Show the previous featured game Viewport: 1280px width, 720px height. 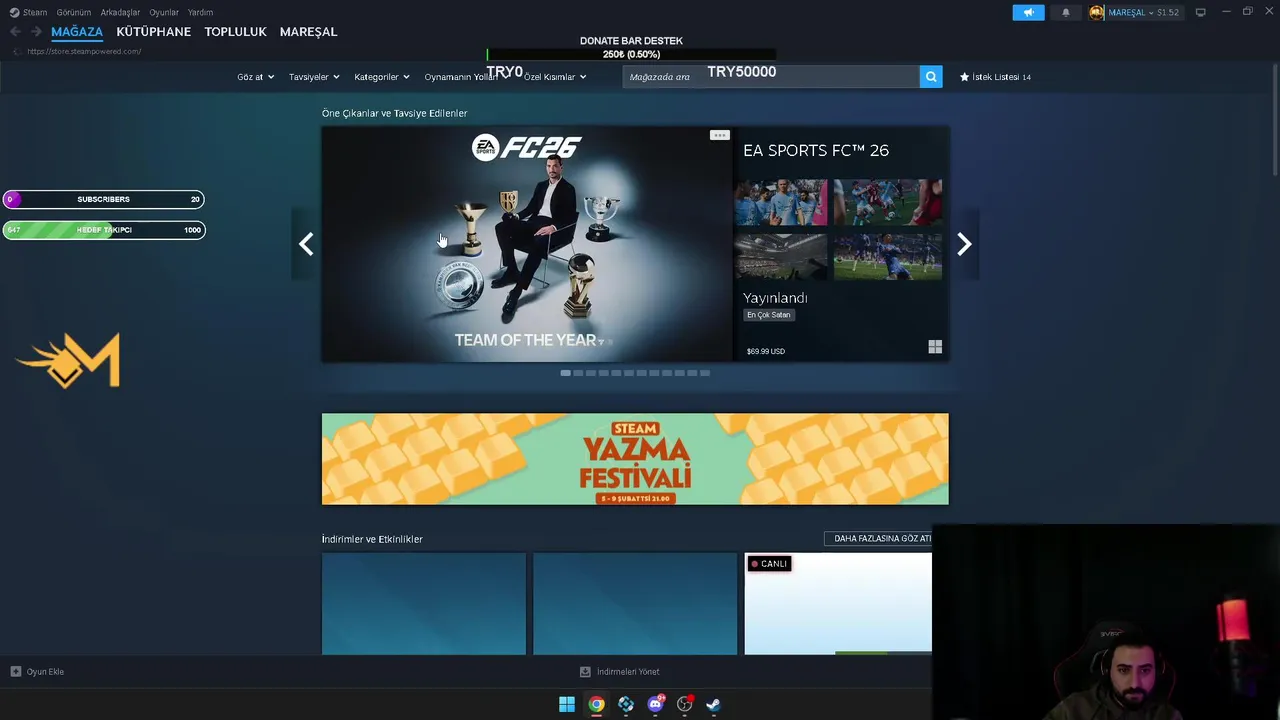[306, 244]
